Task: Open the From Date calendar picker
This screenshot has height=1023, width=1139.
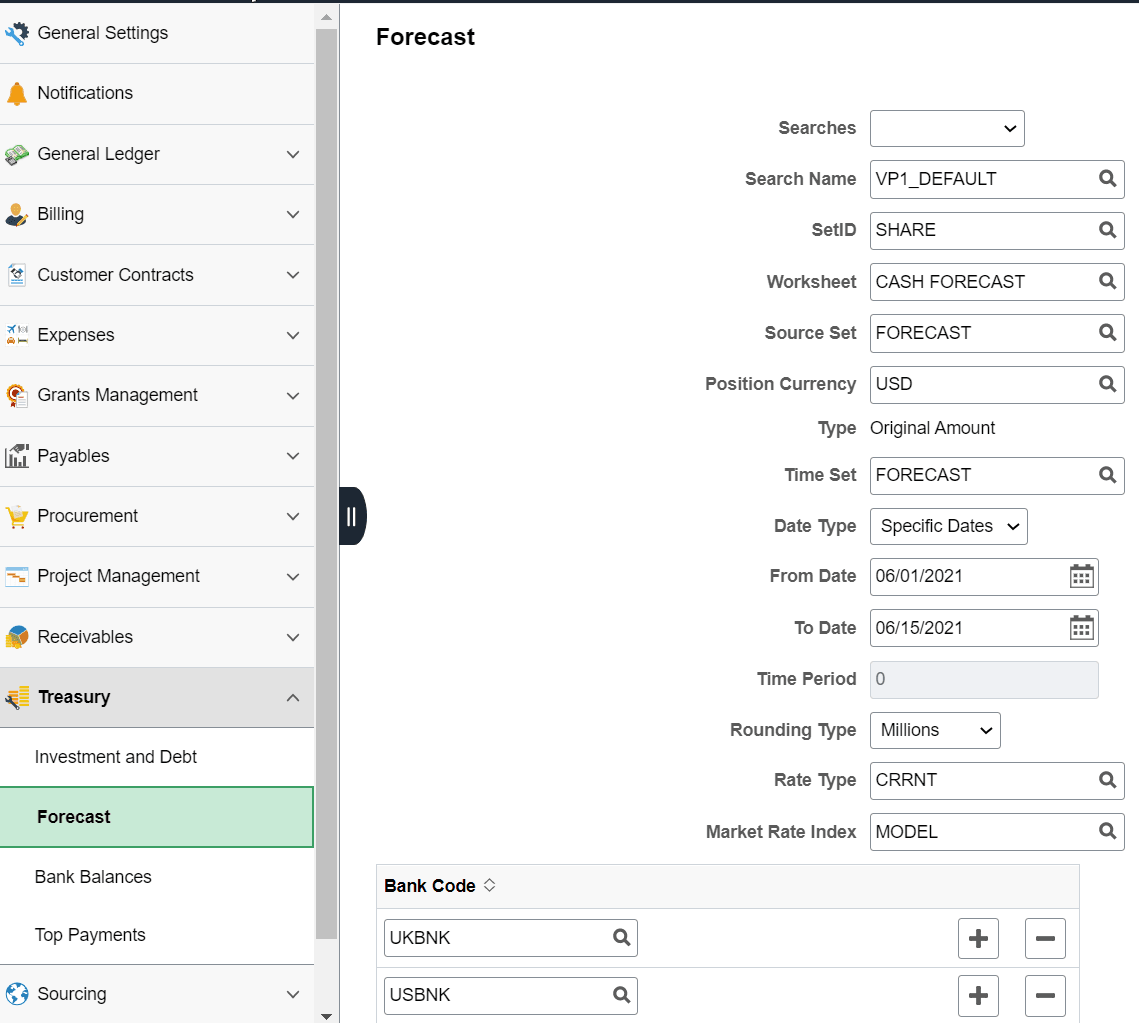Action: 1081,576
